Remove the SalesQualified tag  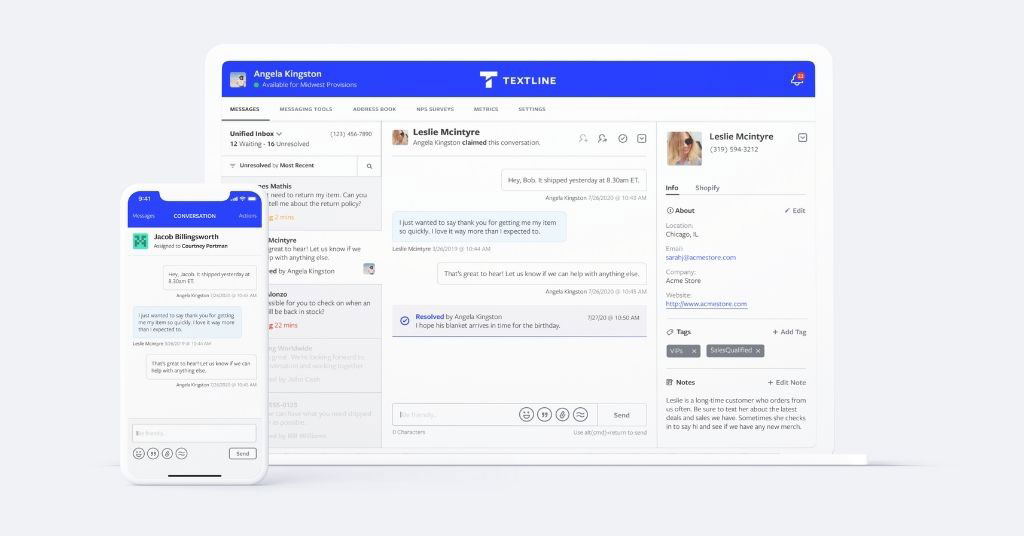tap(758, 351)
